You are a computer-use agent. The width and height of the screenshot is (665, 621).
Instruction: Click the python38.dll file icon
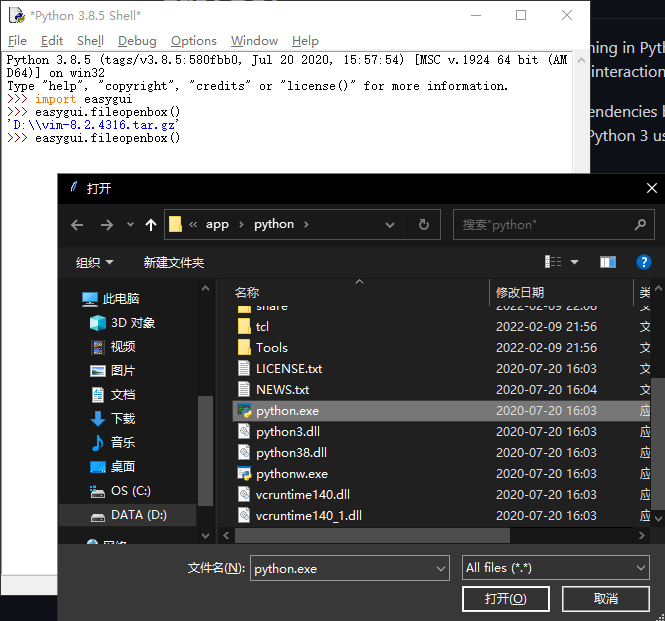click(244, 452)
